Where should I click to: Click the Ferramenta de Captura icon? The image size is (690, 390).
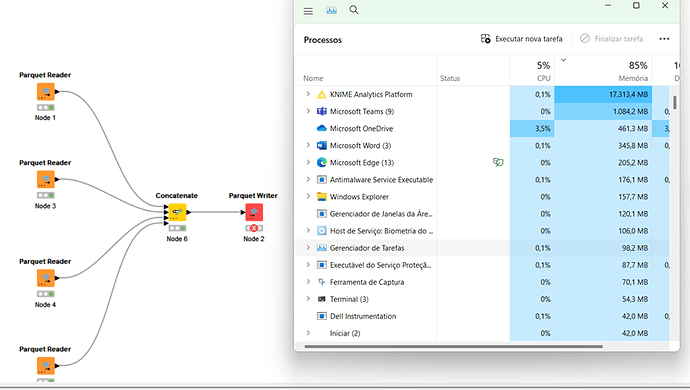tap(322, 282)
